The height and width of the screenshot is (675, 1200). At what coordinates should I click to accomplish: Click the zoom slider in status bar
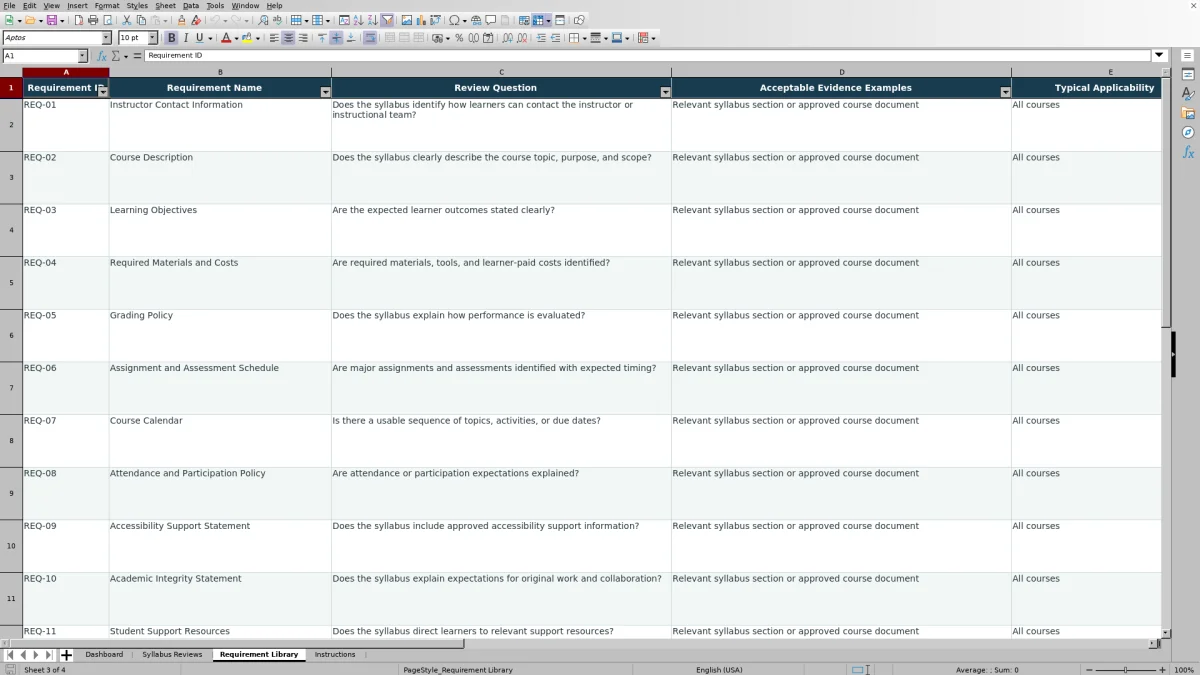pyautogui.click(x=1125, y=670)
